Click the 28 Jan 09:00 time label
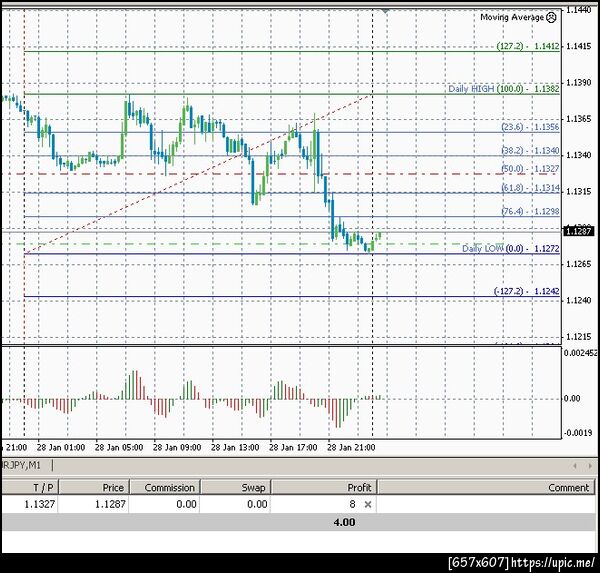 (x=177, y=447)
